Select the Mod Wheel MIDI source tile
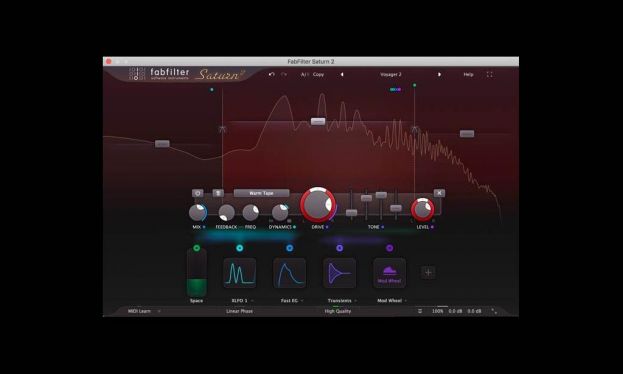The height and width of the screenshot is (374, 623). point(389,273)
